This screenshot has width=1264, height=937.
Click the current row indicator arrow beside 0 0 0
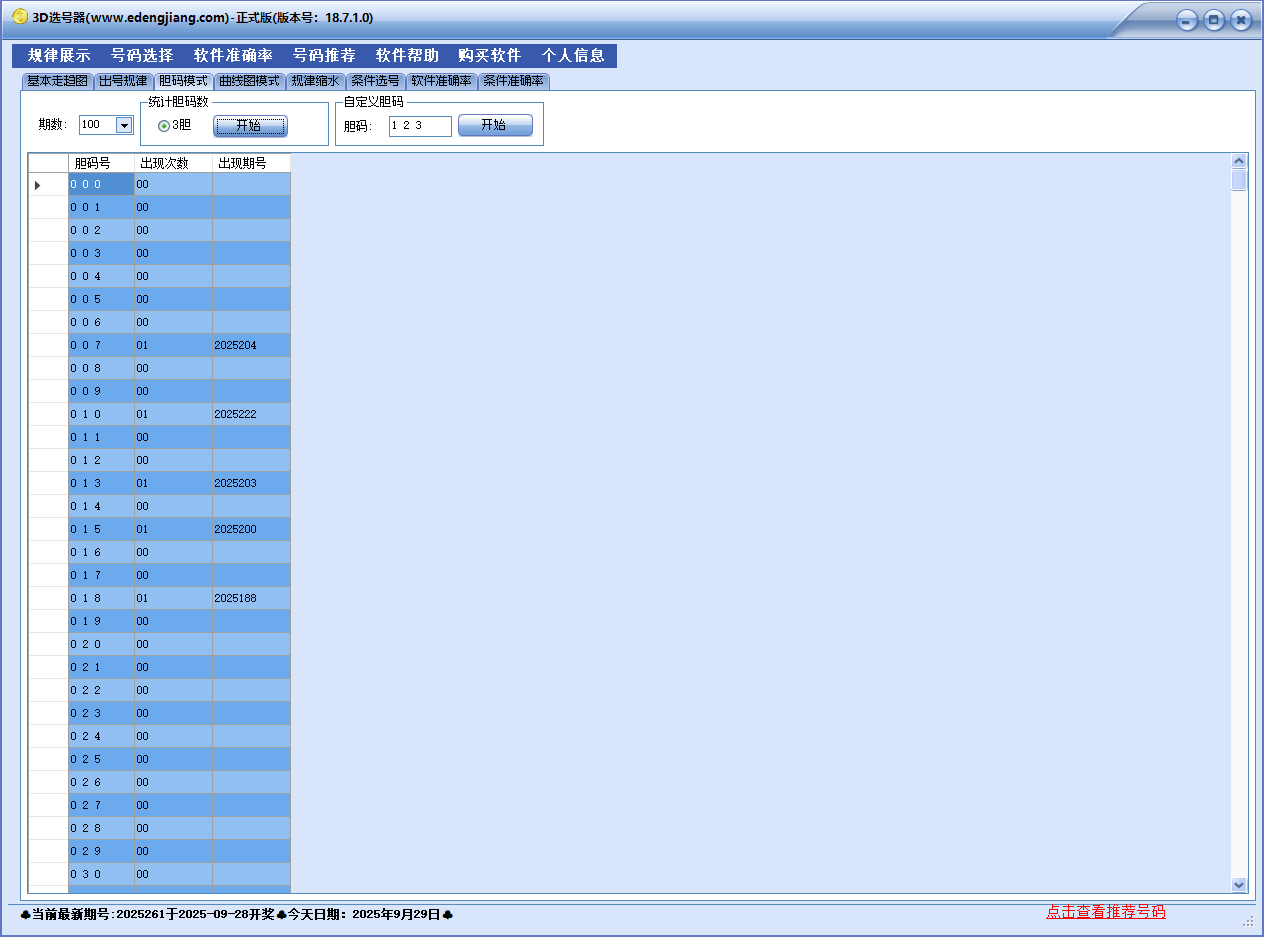[x=38, y=185]
